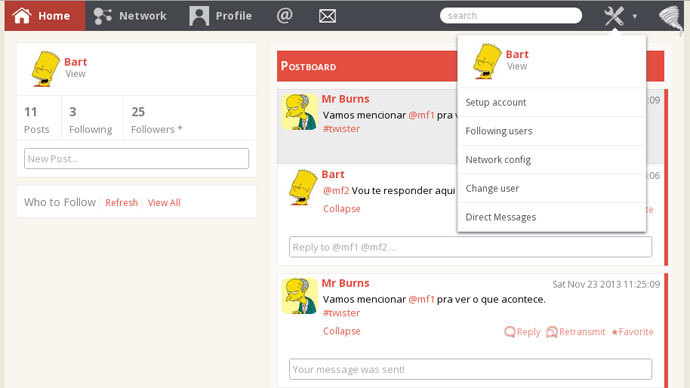Click the Network nodes icon
Viewport: 690px width, 388px height.
(x=103, y=16)
